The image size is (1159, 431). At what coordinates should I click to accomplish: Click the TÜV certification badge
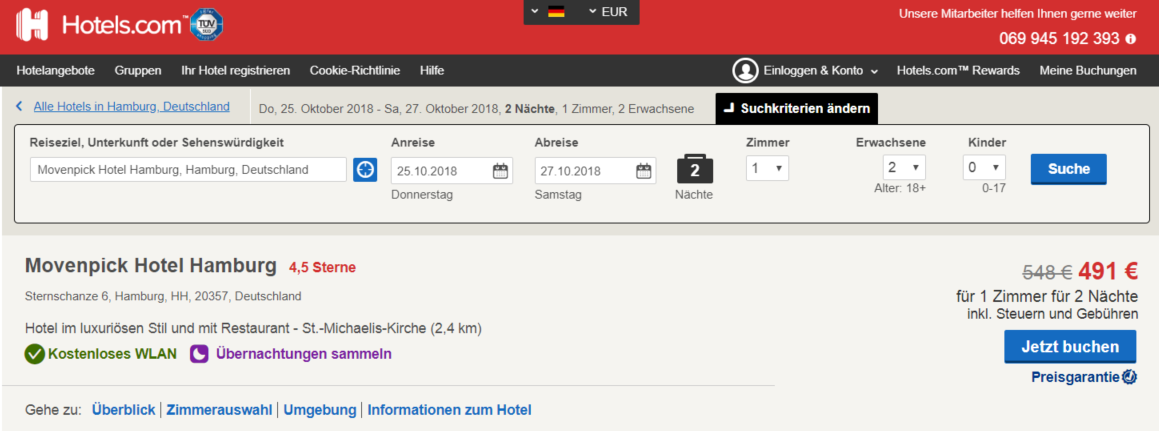click(x=207, y=24)
